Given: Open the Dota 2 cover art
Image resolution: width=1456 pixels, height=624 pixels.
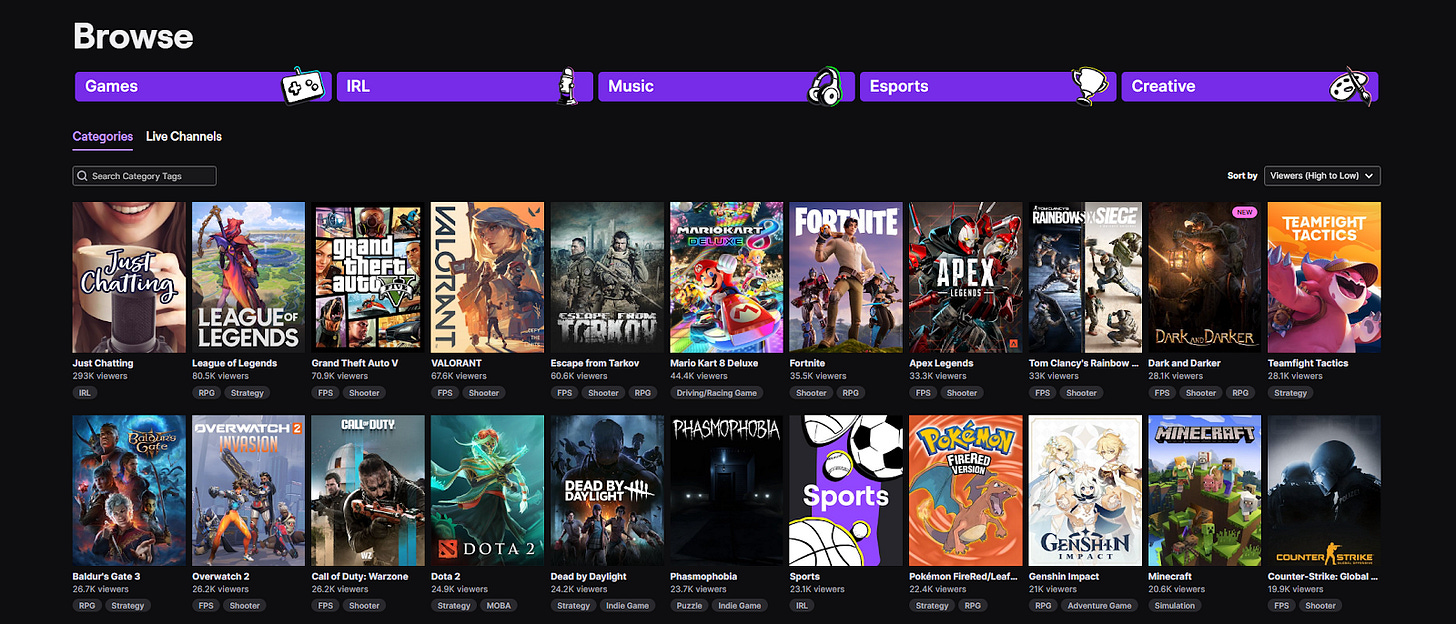Looking at the screenshot, I should pos(488,490).
